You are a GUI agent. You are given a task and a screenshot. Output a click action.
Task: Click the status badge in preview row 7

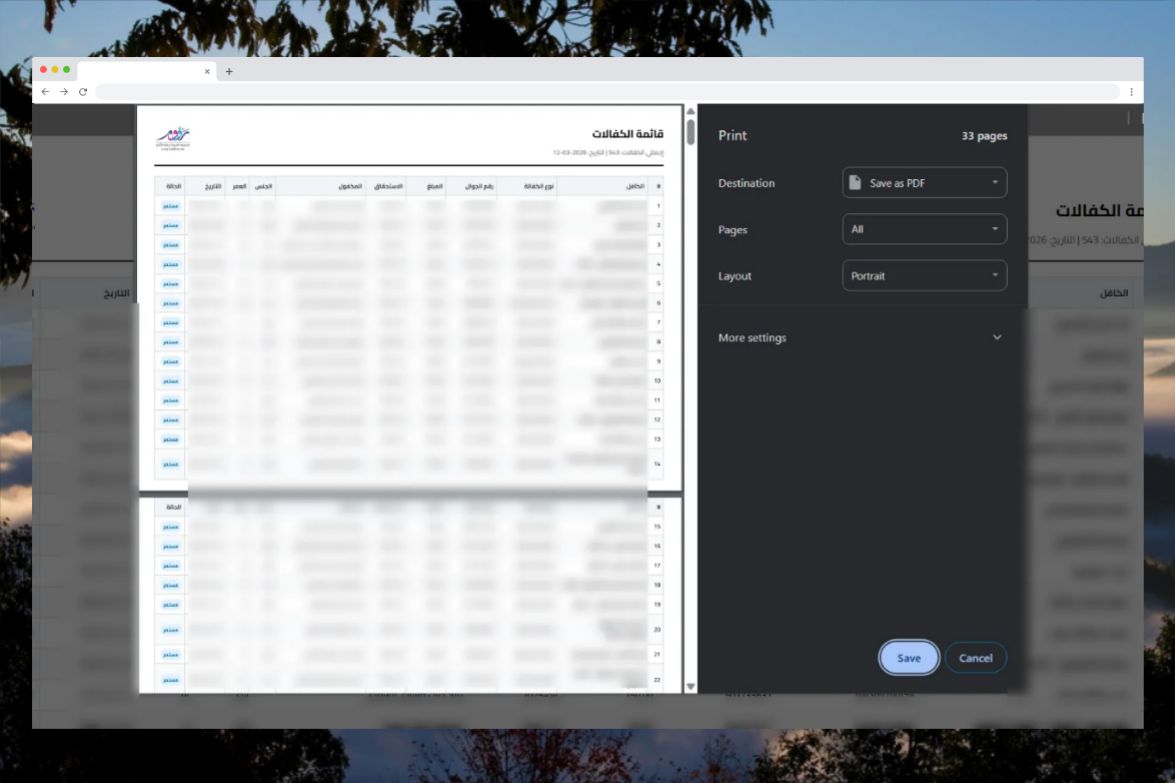[171, 323]
